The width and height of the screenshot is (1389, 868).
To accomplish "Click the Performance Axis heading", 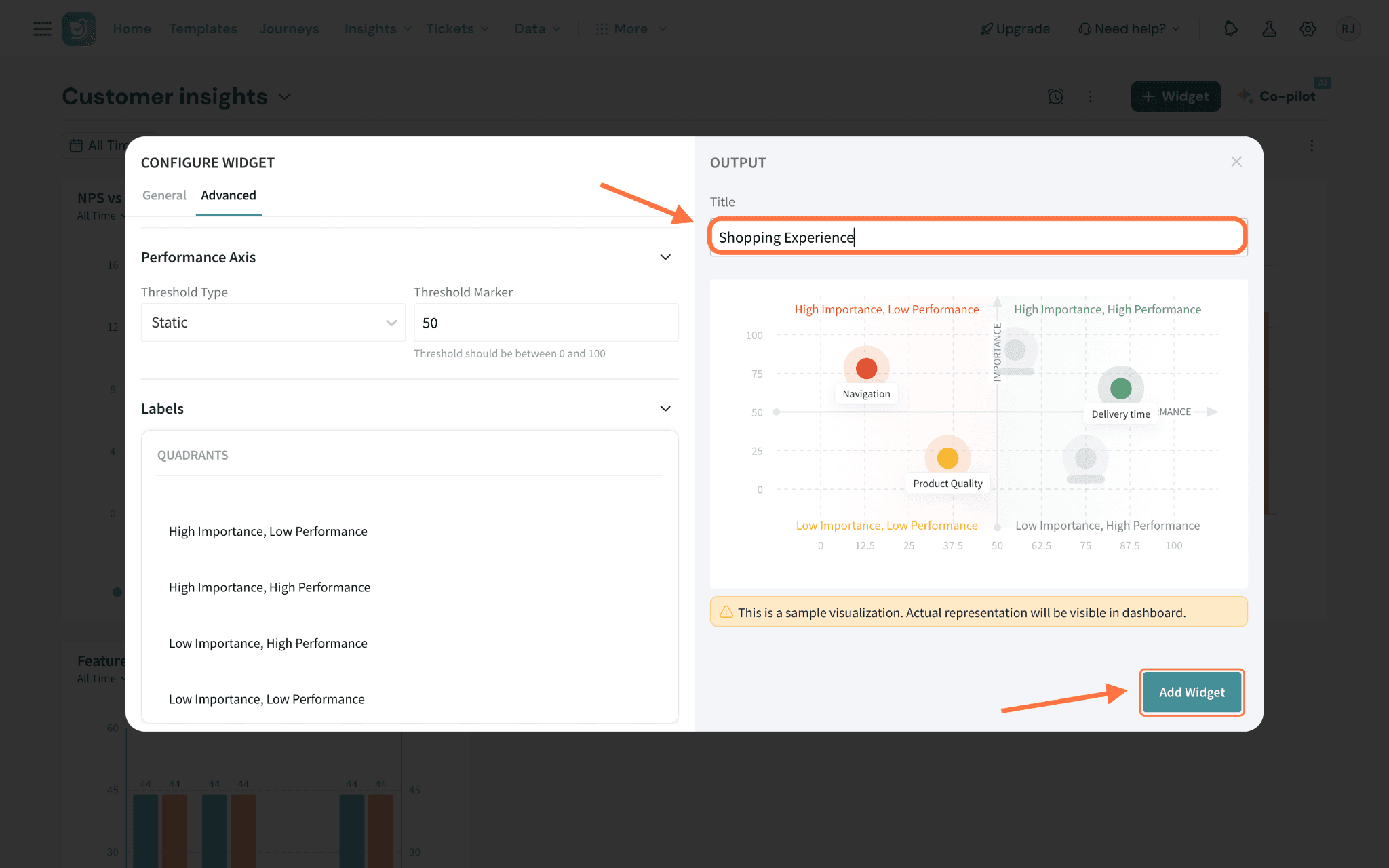I will 198,257.
